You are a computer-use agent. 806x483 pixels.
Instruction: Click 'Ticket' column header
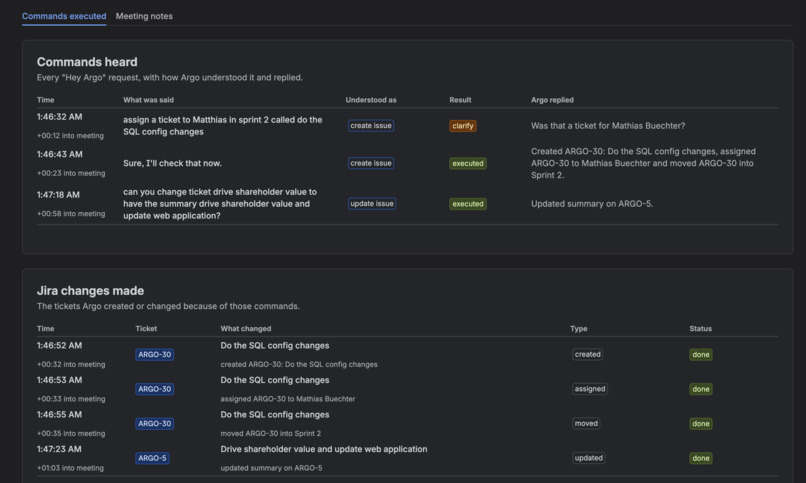pyautogui.click(x=146, y=328)
